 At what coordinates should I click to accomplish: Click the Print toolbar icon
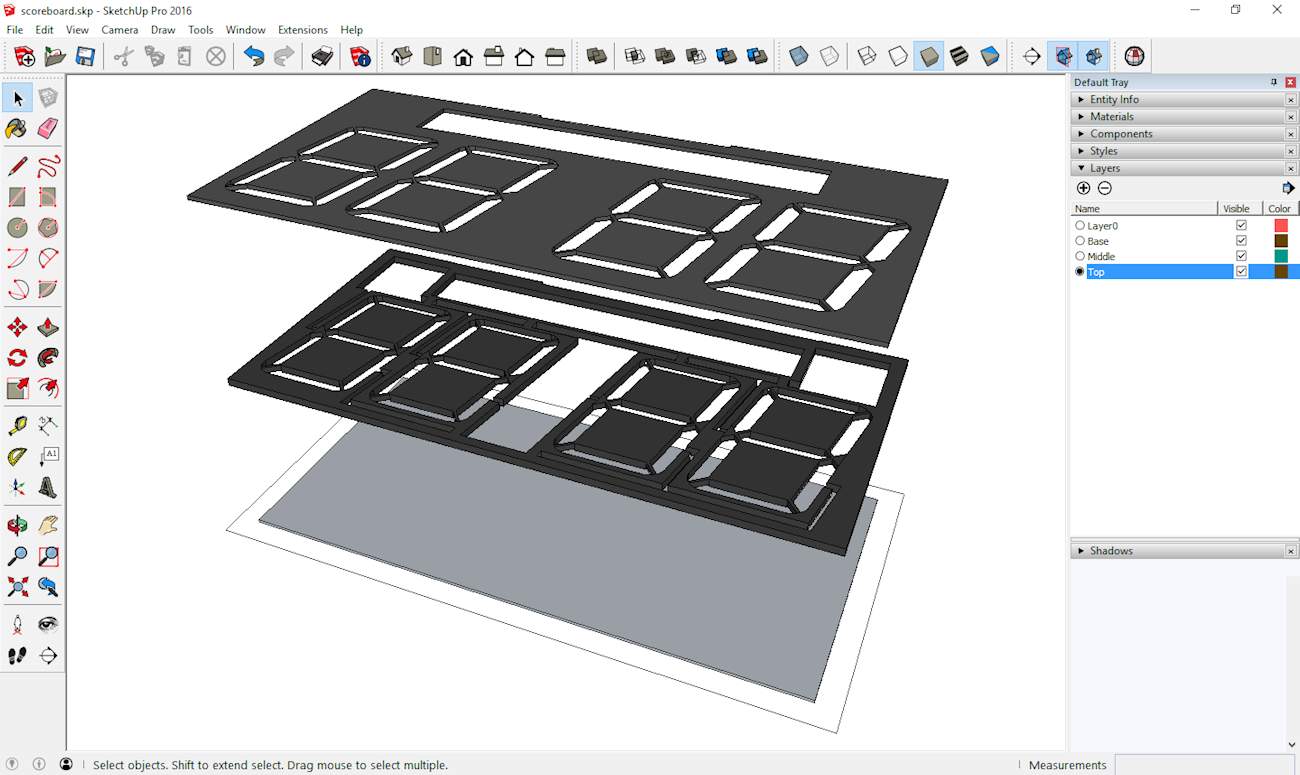point(322,57)
